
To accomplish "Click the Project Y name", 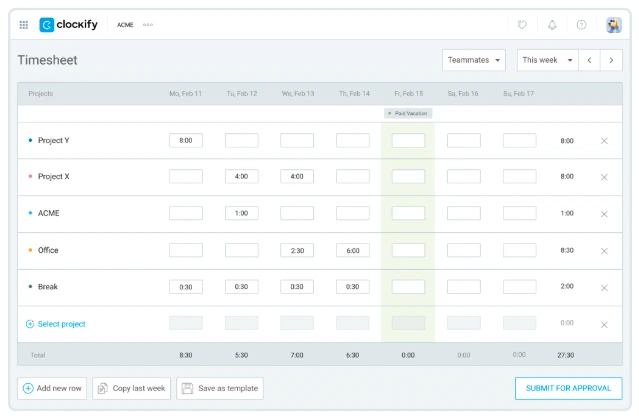I will pyautogui.click(x=53, y=141).
